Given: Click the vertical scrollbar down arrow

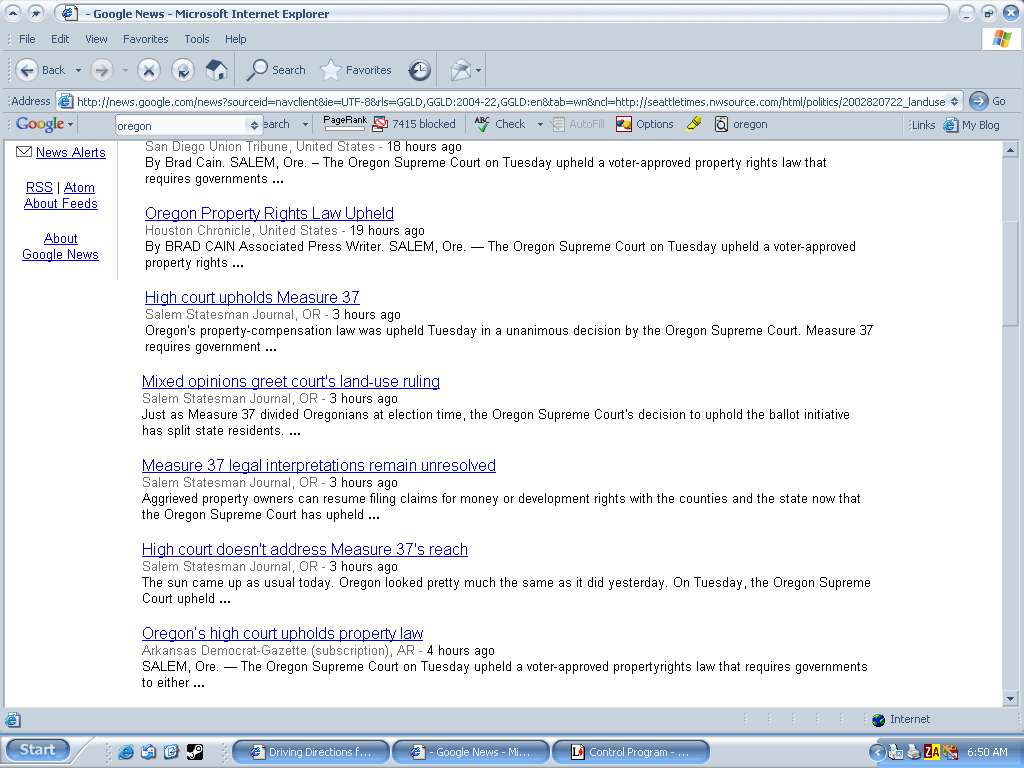Looking at the screenshot, I should click(1010, 699).
